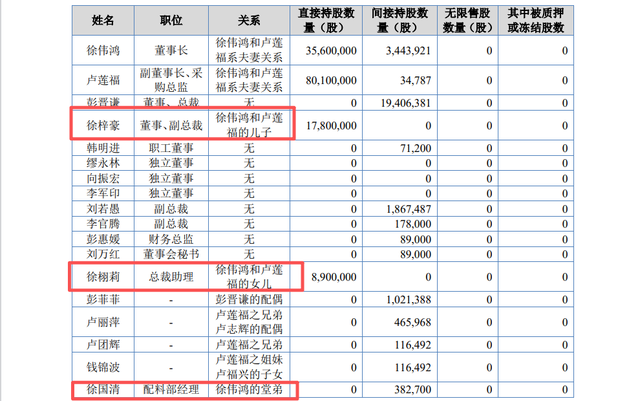Screen dimensions: 640x401
Task: Click the value 19,406,381
Action: tap(406, 103)
